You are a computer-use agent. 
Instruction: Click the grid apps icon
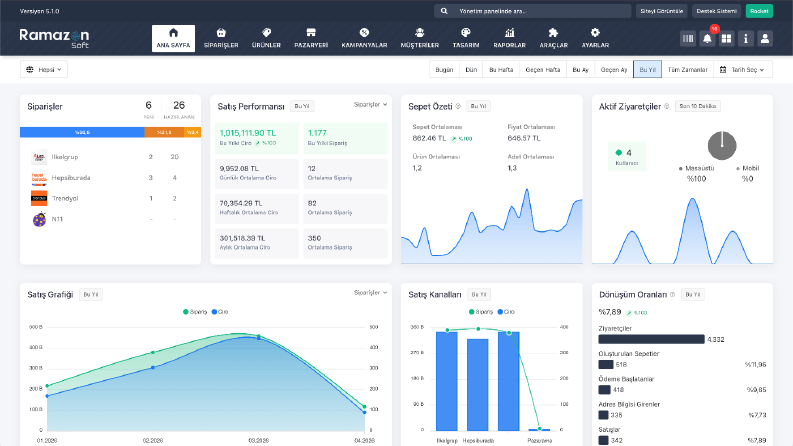pos(726,38)
